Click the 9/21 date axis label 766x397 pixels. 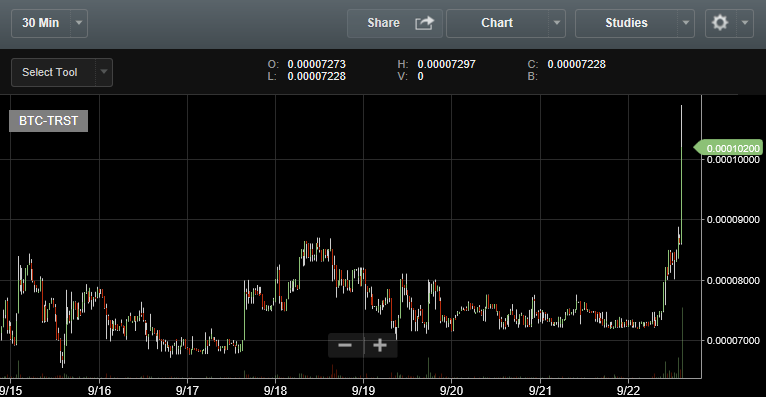pyautogui.click(x=540, y=391)
